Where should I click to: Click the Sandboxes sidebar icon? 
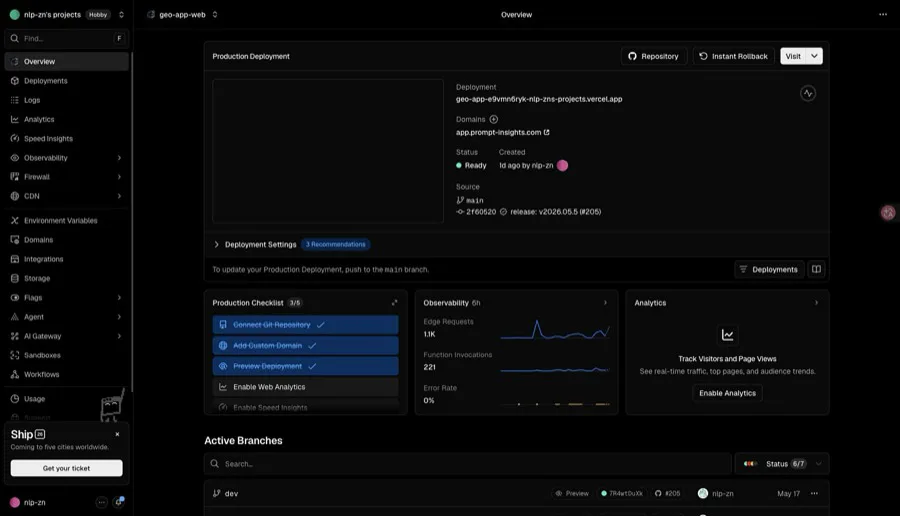15,355
